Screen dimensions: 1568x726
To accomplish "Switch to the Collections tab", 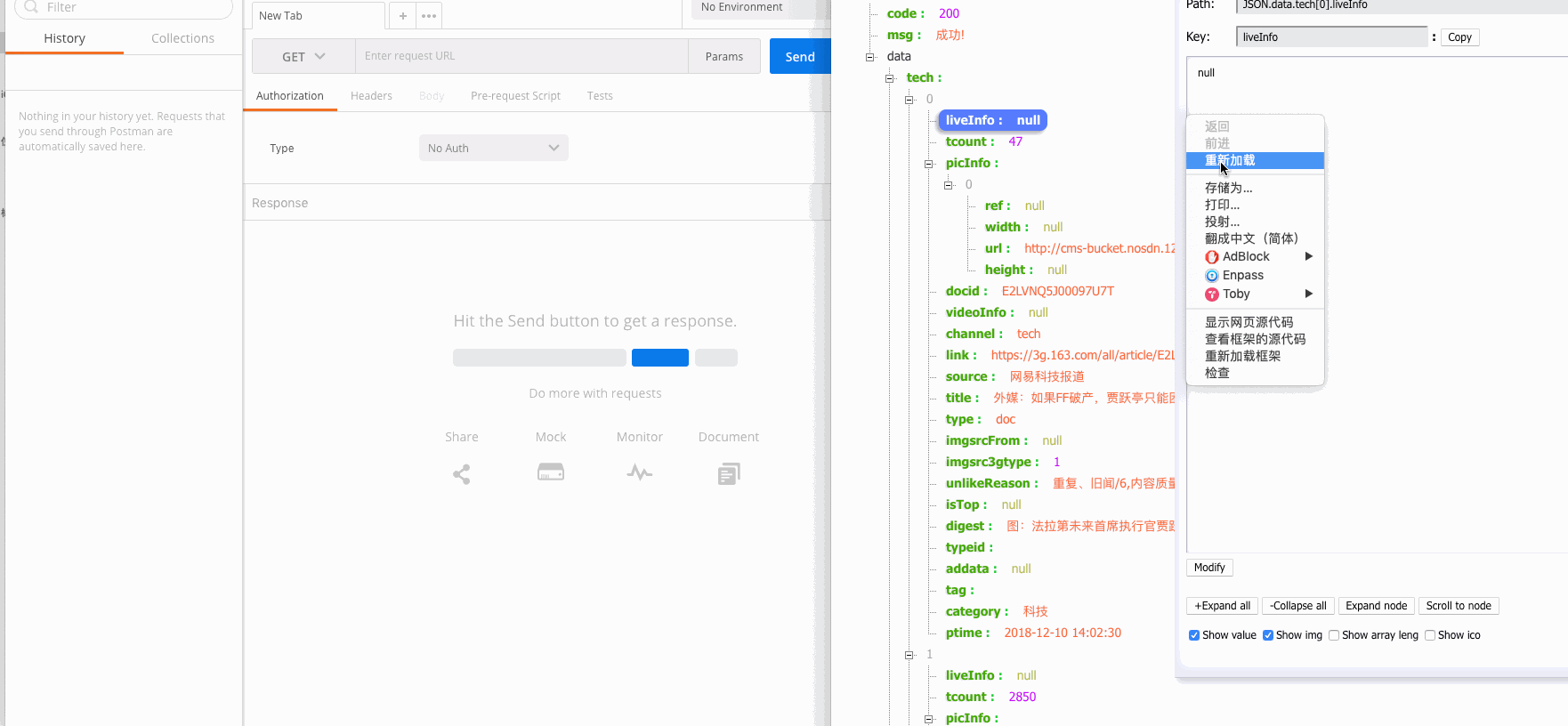I will tap(182, 38).
